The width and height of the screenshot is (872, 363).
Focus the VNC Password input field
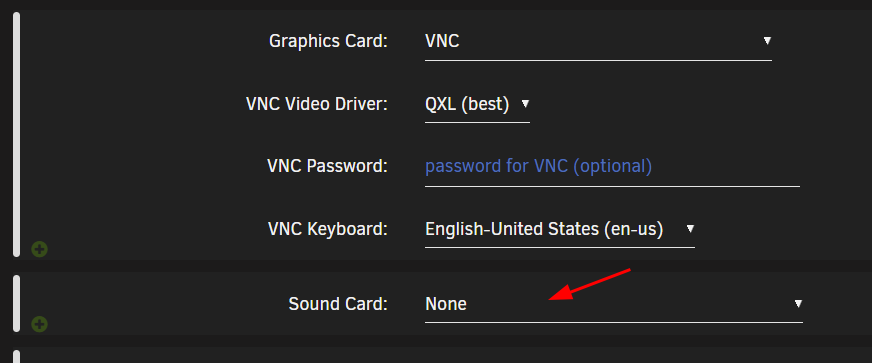point(612,166)
